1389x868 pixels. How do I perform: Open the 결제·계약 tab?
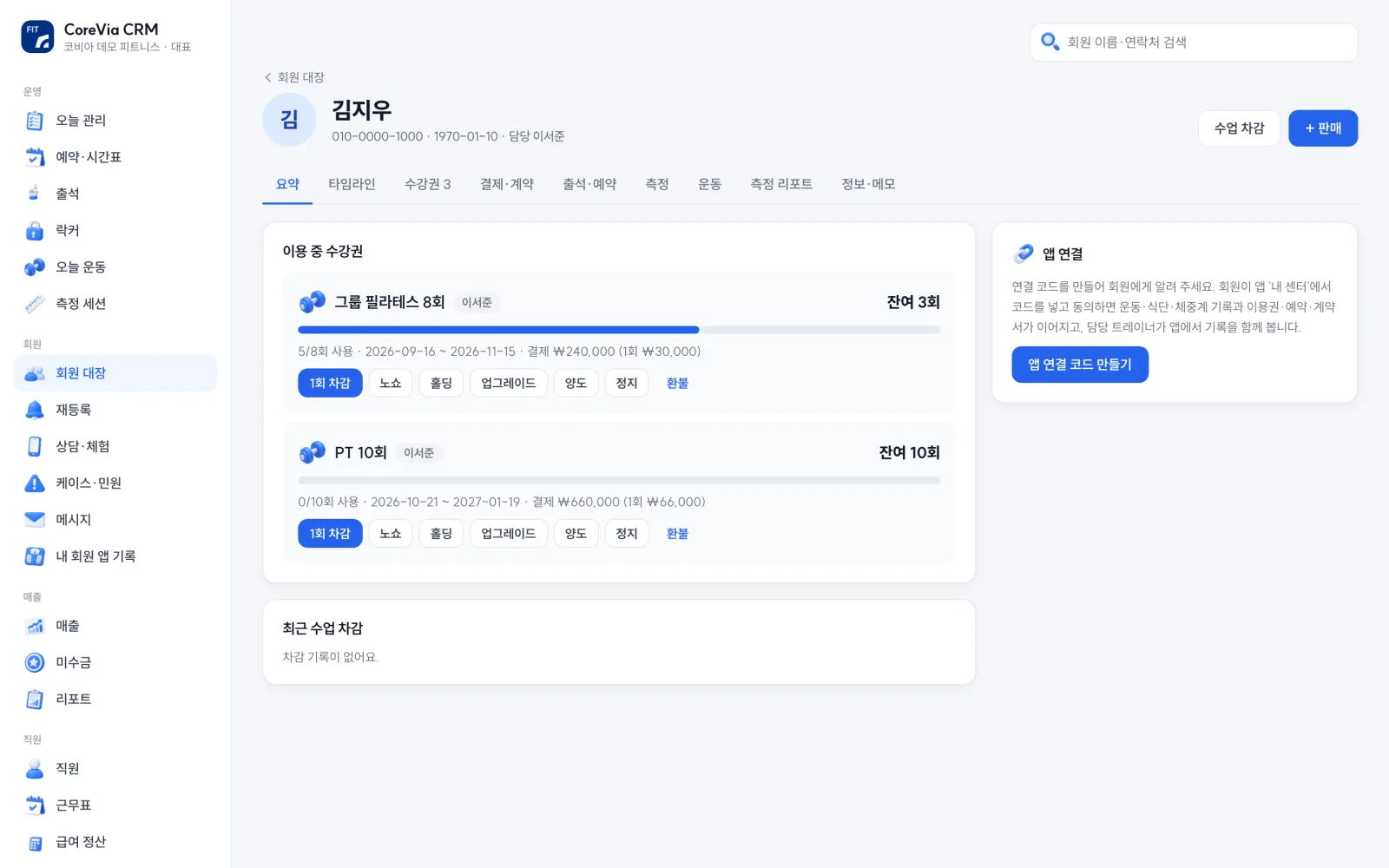[507, 184]
